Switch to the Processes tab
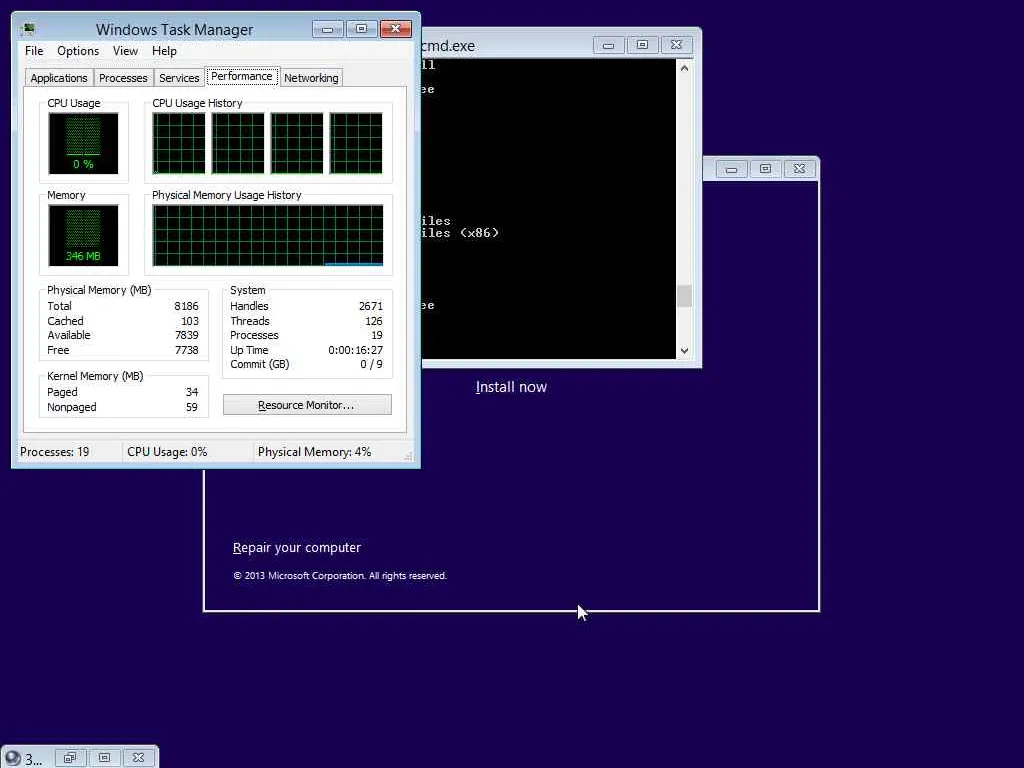 [x=123, y=78]
